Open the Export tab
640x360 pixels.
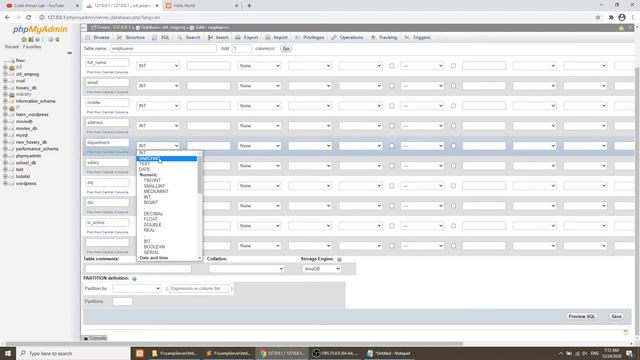tap(247, 38)
